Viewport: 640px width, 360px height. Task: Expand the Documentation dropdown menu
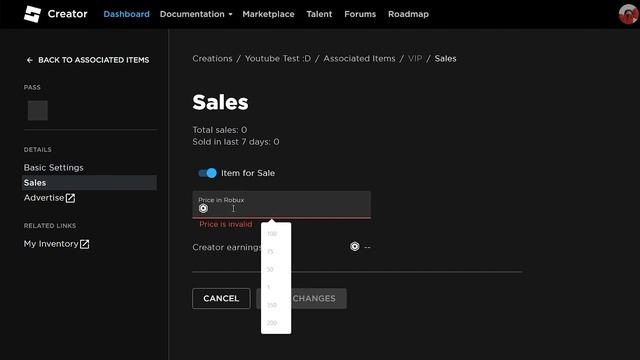coord(196,14)
